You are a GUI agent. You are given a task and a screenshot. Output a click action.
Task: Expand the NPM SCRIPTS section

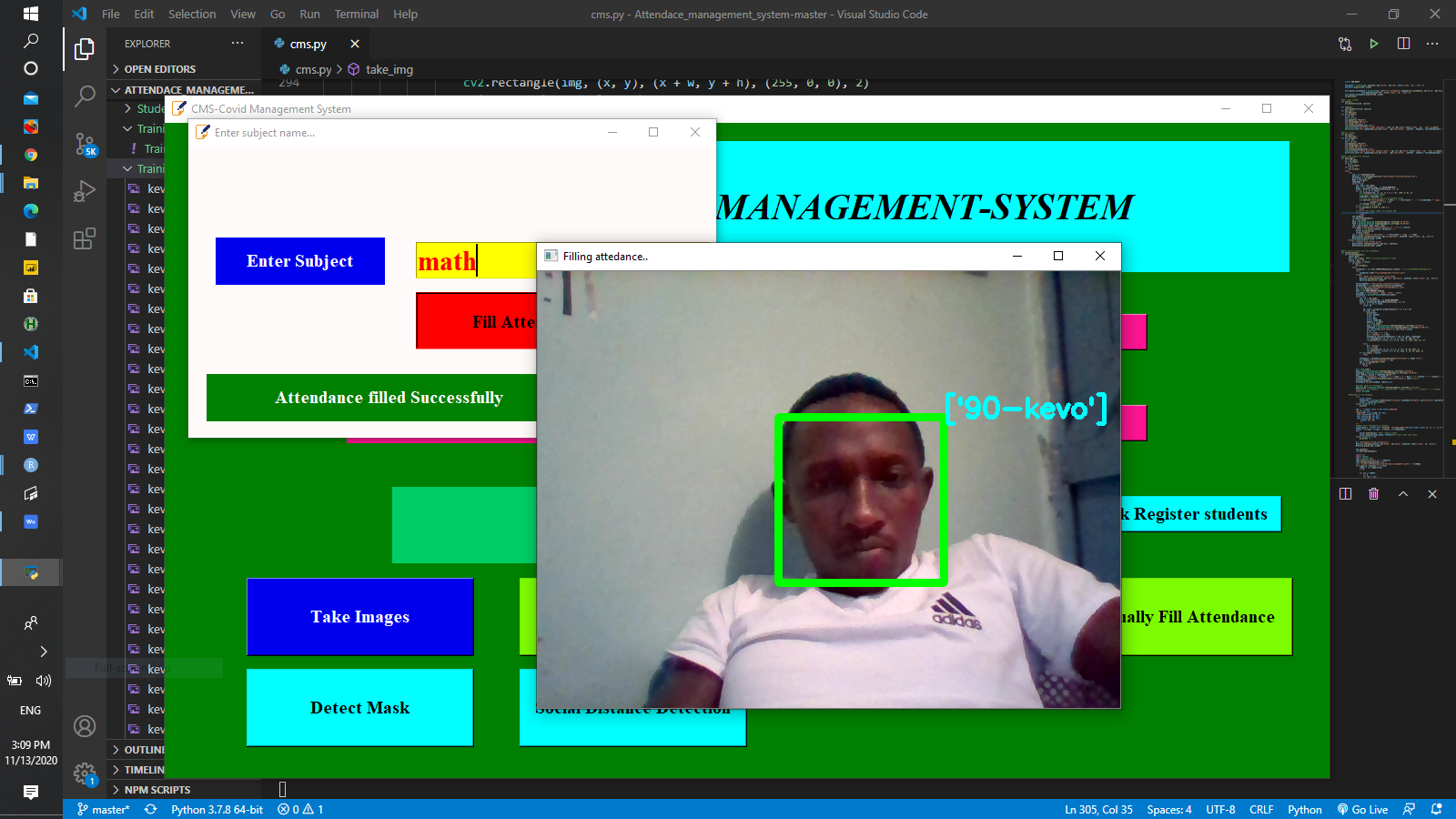pyautogui.click(x=157, y=790)
